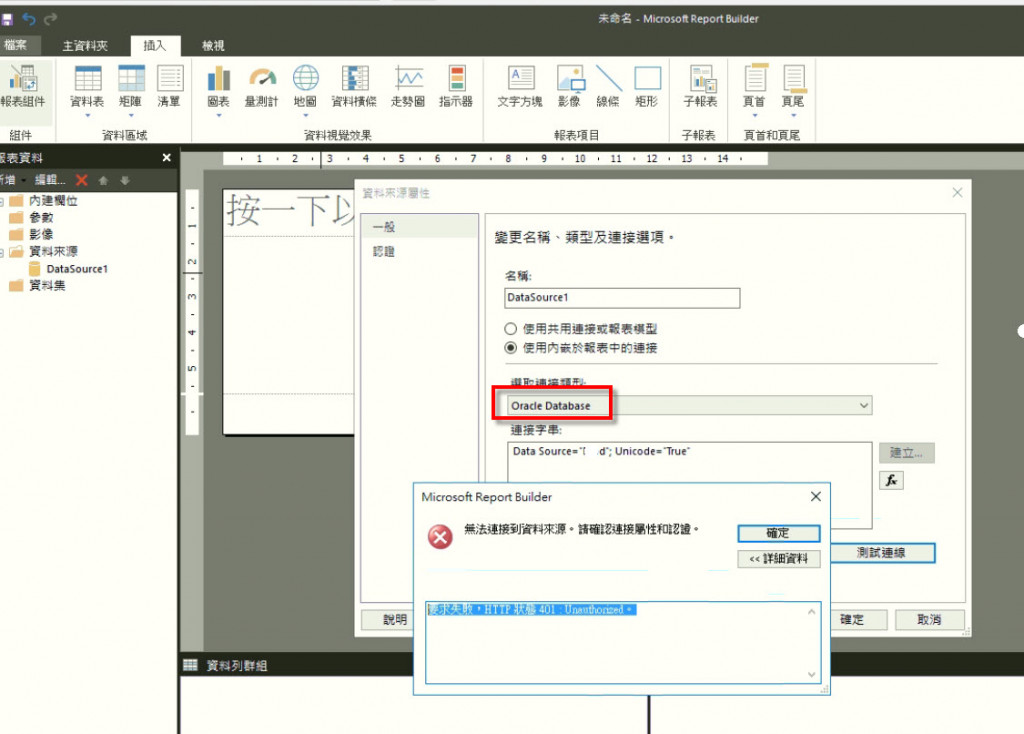1024x734 pixels.
Task: Click the move up arrow in report data panel
Action: click(103, 180)
